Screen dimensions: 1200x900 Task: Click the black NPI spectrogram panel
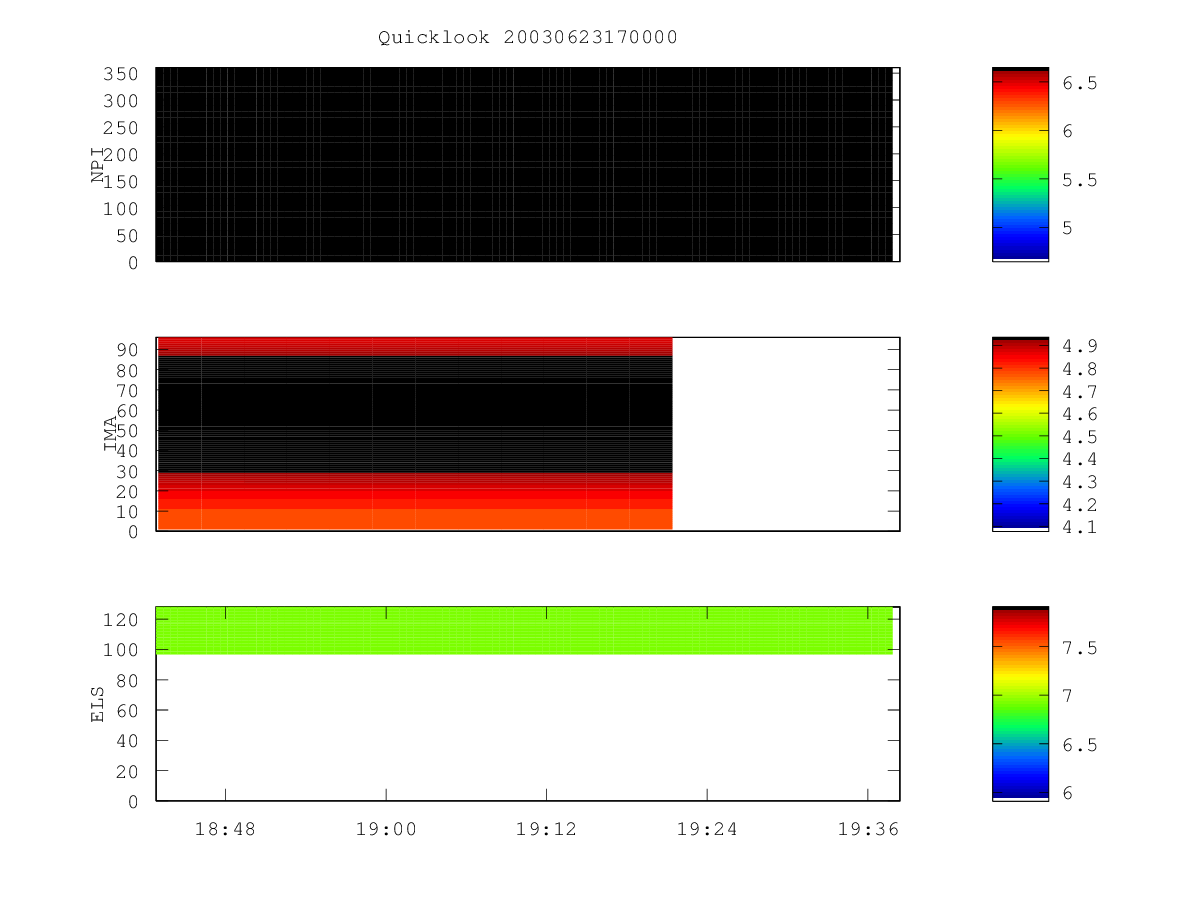[524, 164]
